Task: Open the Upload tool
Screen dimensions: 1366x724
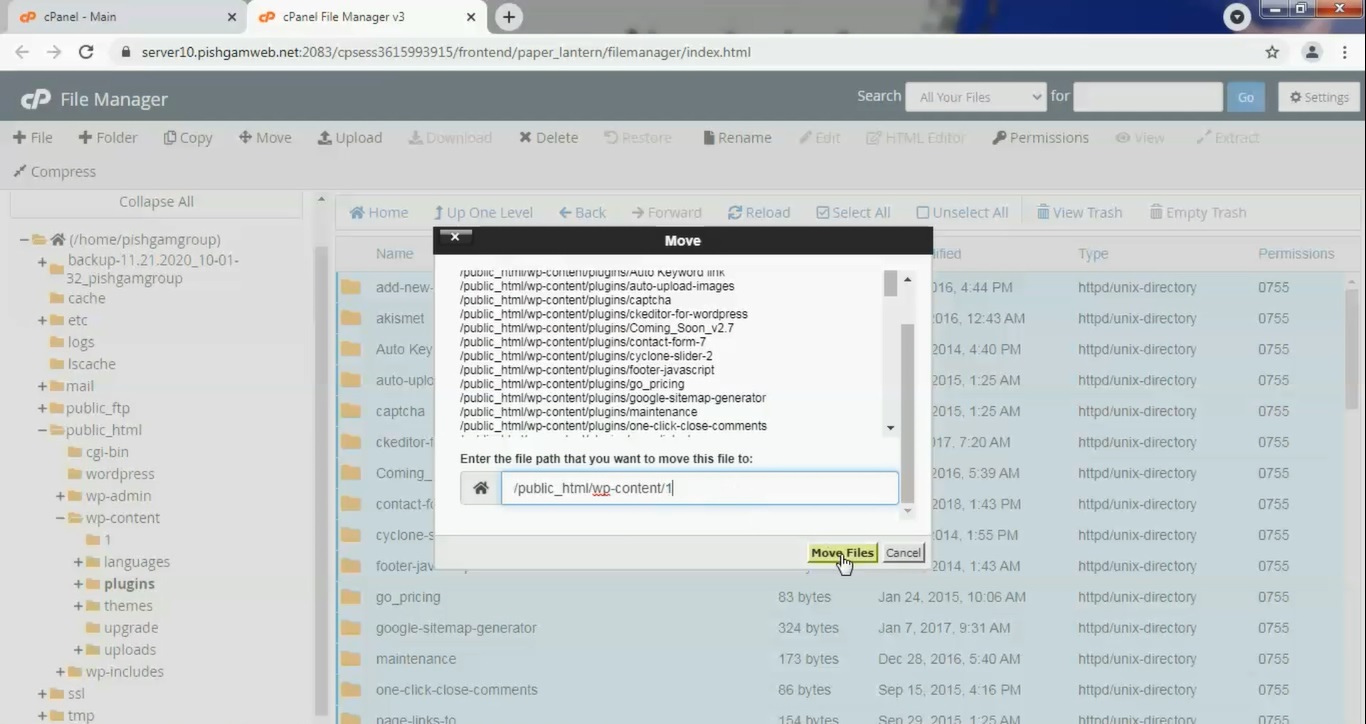Action: [x=350, y=137]
